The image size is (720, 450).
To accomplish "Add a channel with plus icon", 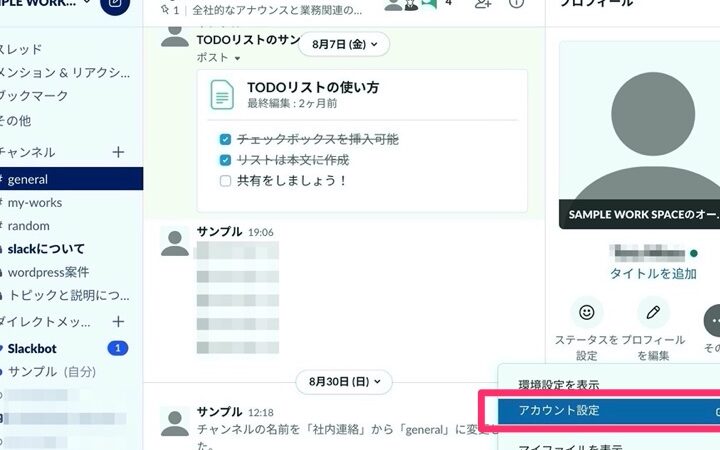I will (118, 152).
